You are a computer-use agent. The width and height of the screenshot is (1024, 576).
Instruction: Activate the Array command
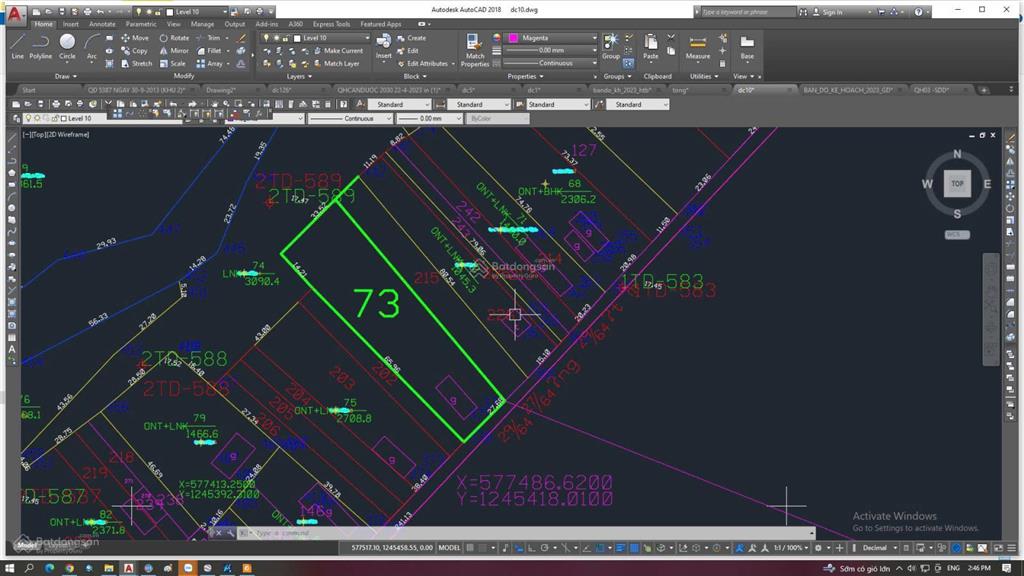tap(210, 63)
